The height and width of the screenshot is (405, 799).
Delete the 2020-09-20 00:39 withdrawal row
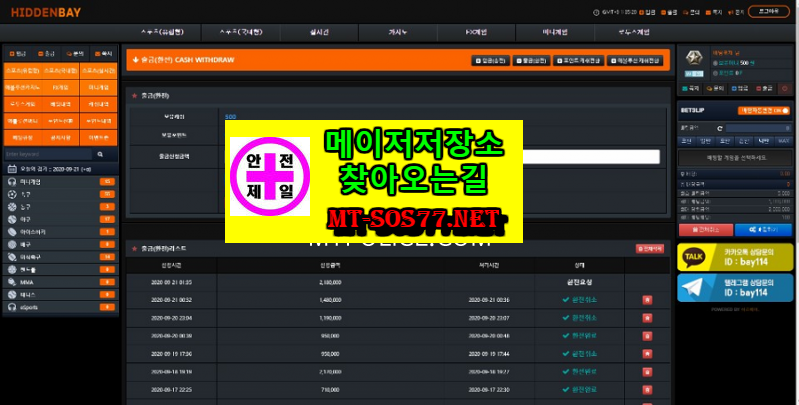point(647,336)
